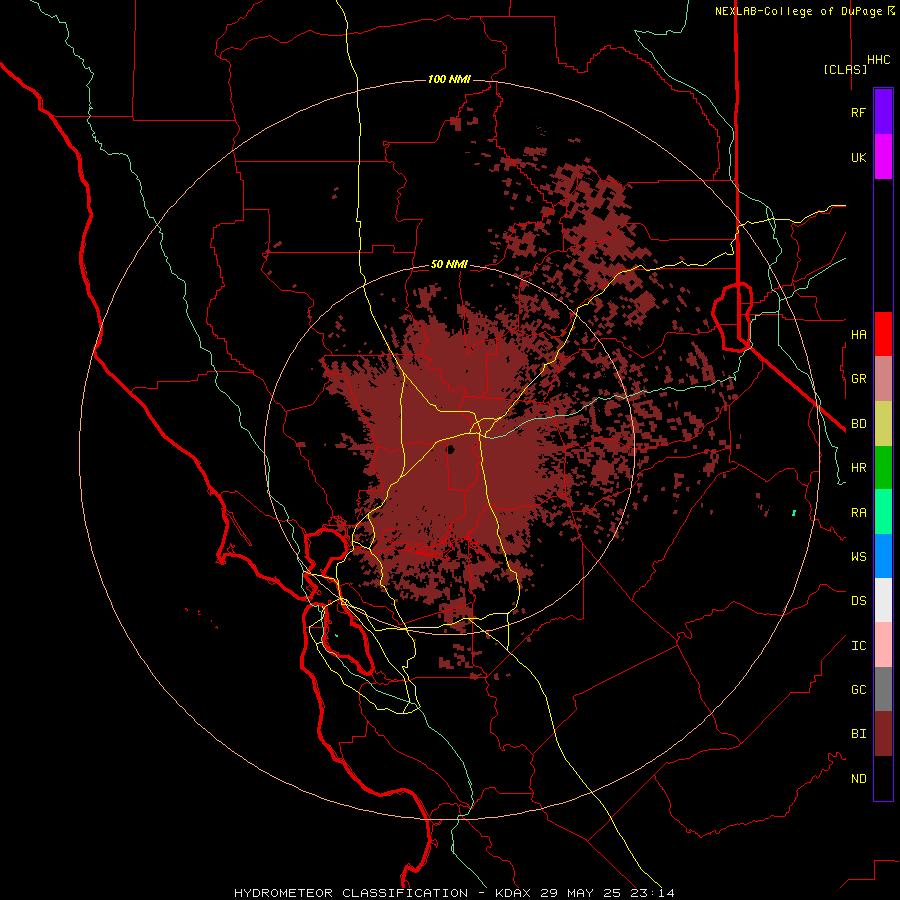Click the WS blue legend swatch
Image resolution: width=900 pixels, height=900 pixels.
(x=883, y=556)
